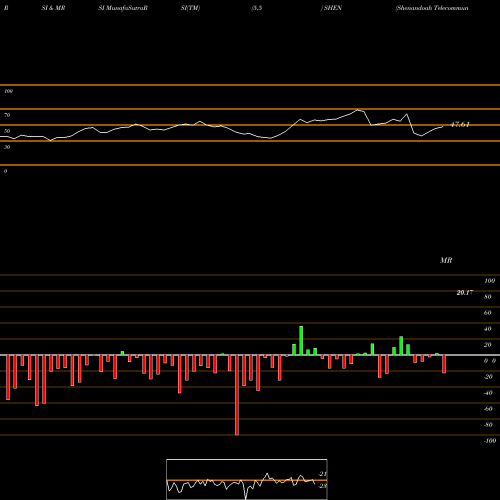Click the -100 axis label on the MR chart

(490, 441)
